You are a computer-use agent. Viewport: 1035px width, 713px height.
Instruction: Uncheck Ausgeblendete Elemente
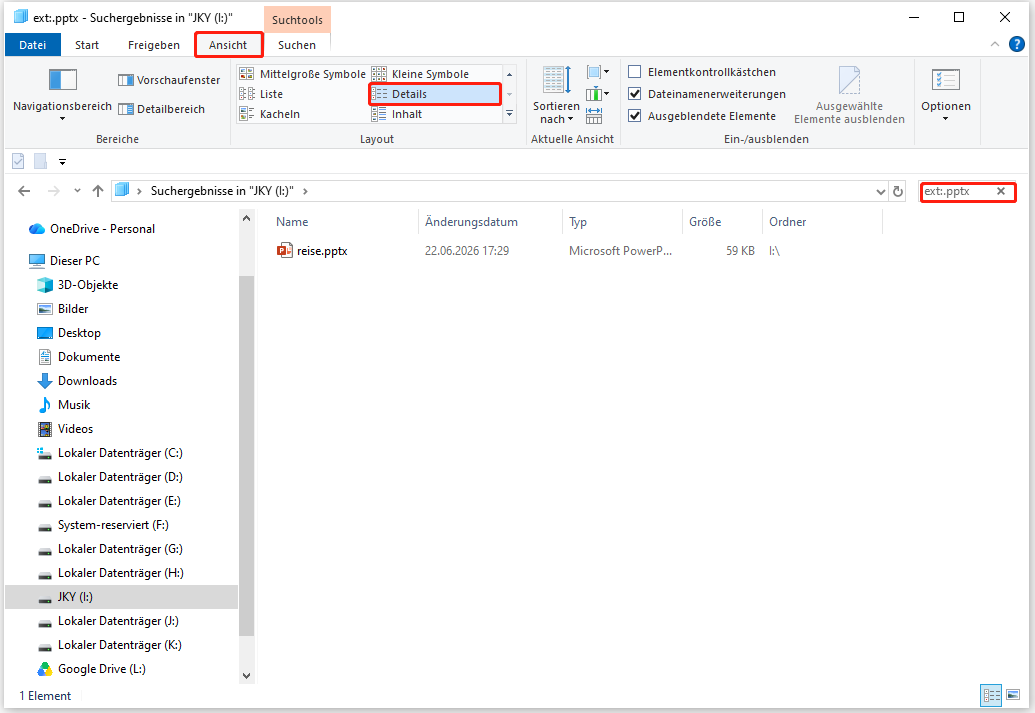[x=635, y=116]
